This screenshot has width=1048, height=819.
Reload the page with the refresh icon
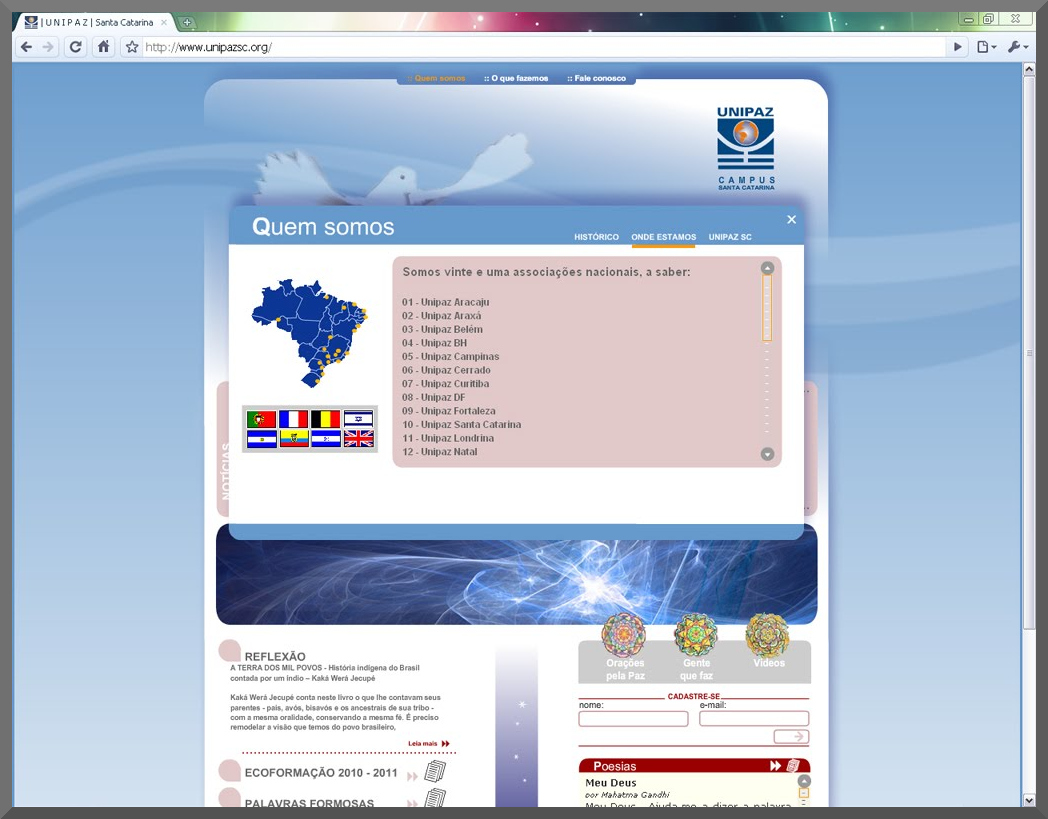[x=76, y=47]
